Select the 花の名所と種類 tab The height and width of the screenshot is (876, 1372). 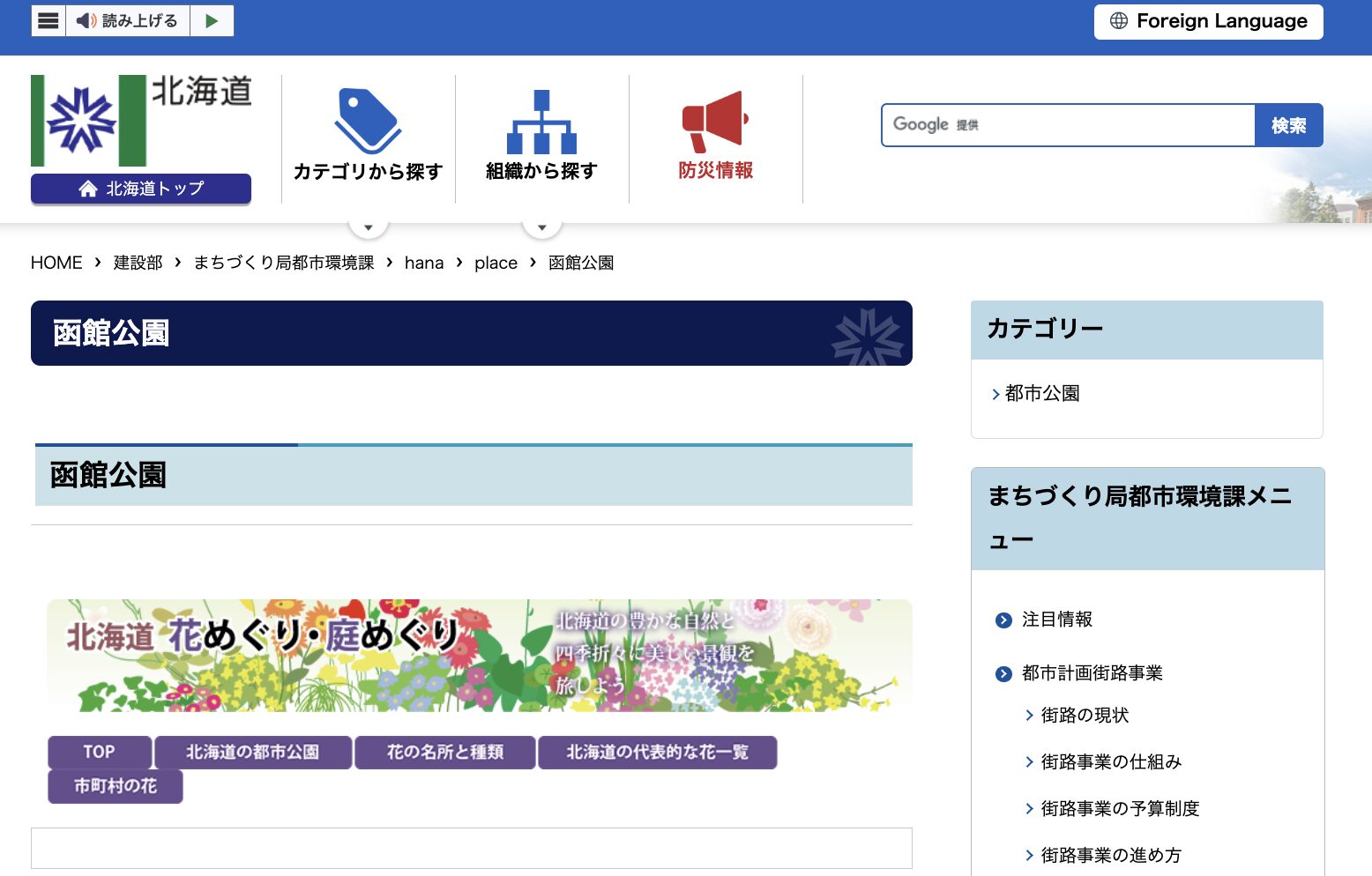445,753
